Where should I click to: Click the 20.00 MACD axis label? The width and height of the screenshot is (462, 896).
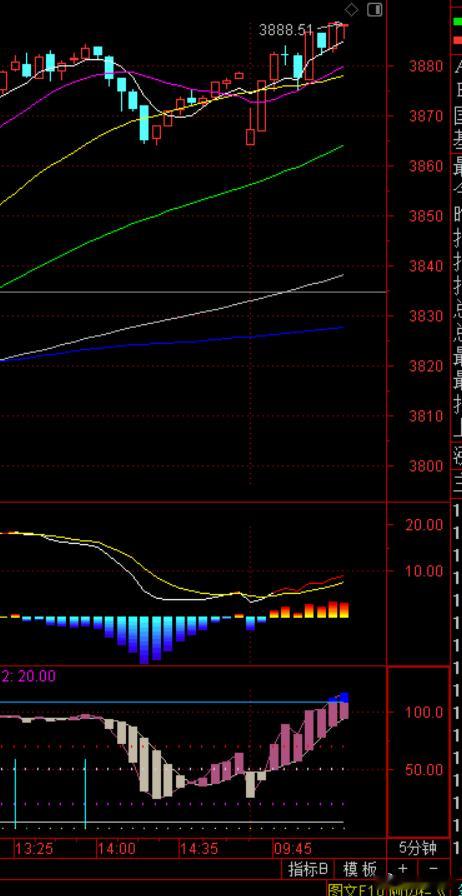(424, 525)
